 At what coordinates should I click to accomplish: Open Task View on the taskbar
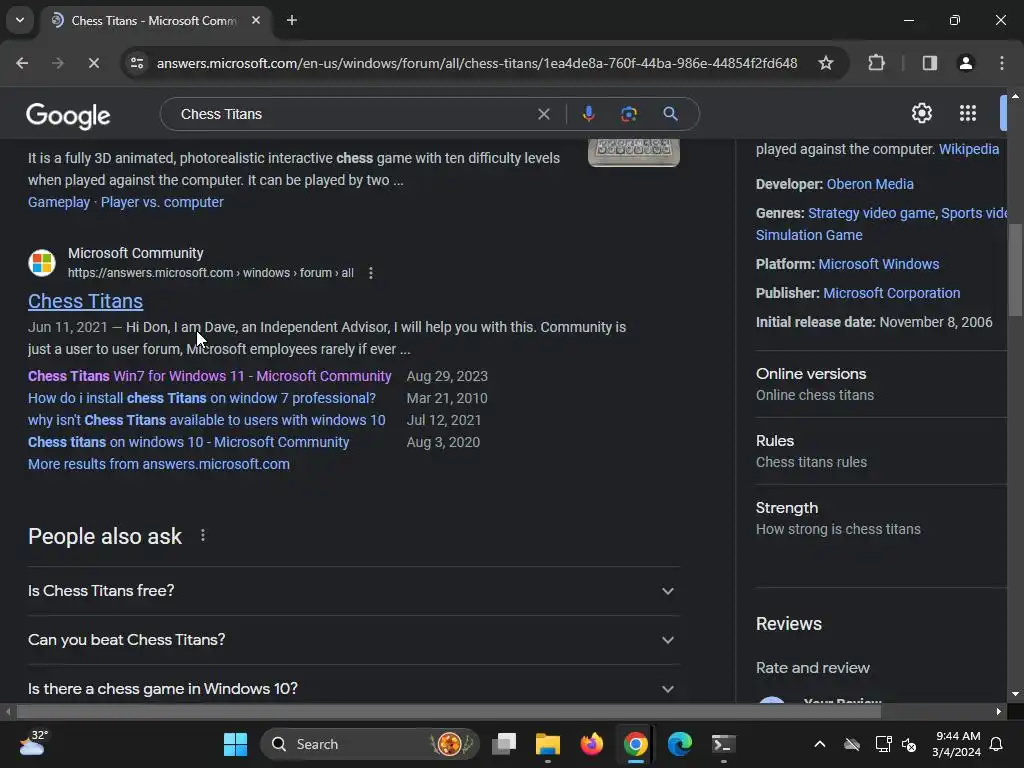click(504, 744)
